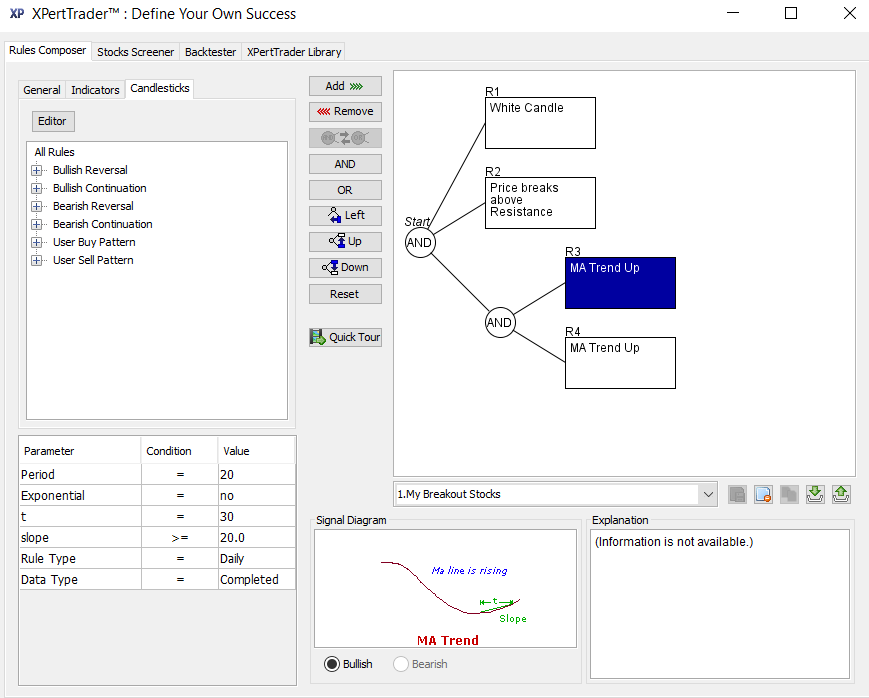Image resolution: width=869 pixels, height=698 pixels.
Task: Select Bearish Continuation in rules tree
Action: [x=103, y=225]
